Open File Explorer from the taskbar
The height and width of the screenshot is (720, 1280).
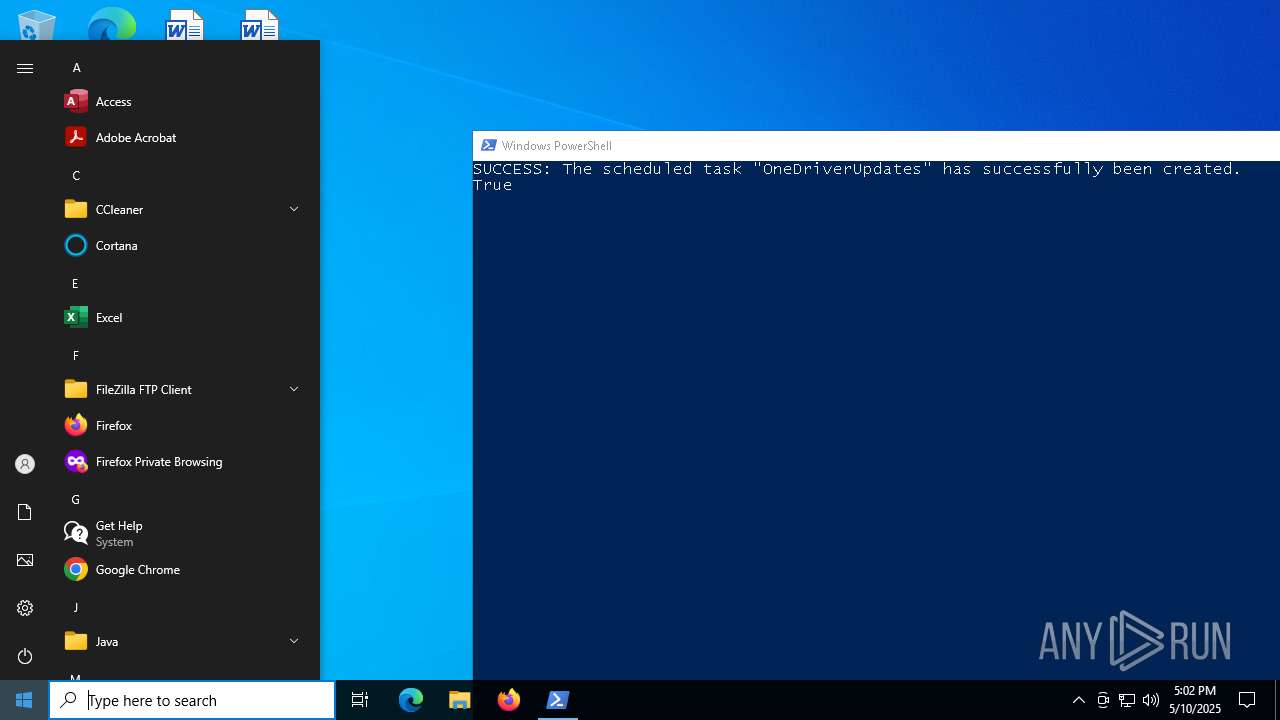click(460, 700)
